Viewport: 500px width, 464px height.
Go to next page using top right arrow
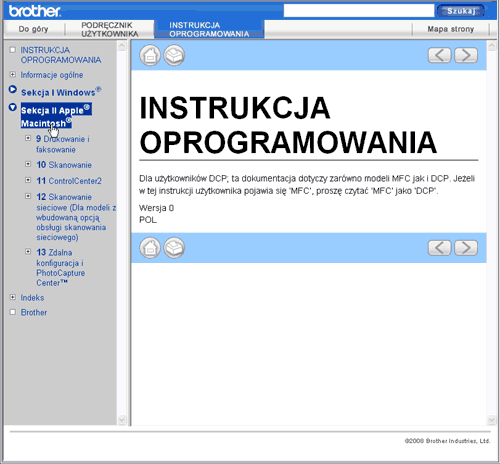466,55
